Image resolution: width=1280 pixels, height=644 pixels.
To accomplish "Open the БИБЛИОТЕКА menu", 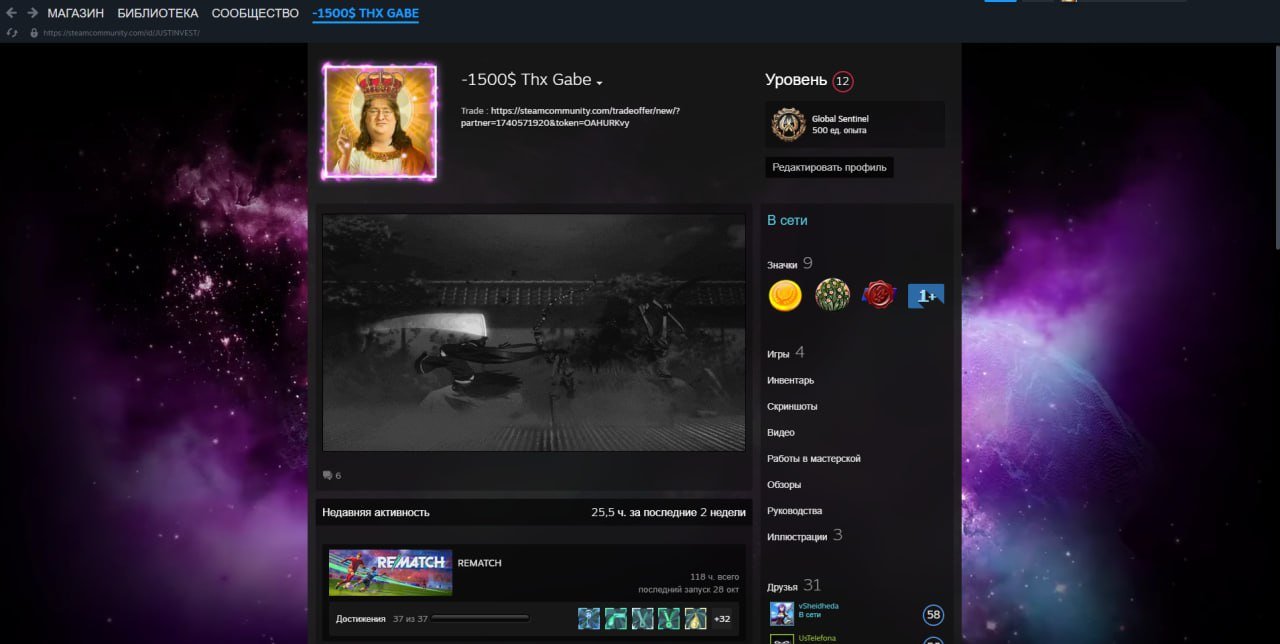I will pos(157,13).
